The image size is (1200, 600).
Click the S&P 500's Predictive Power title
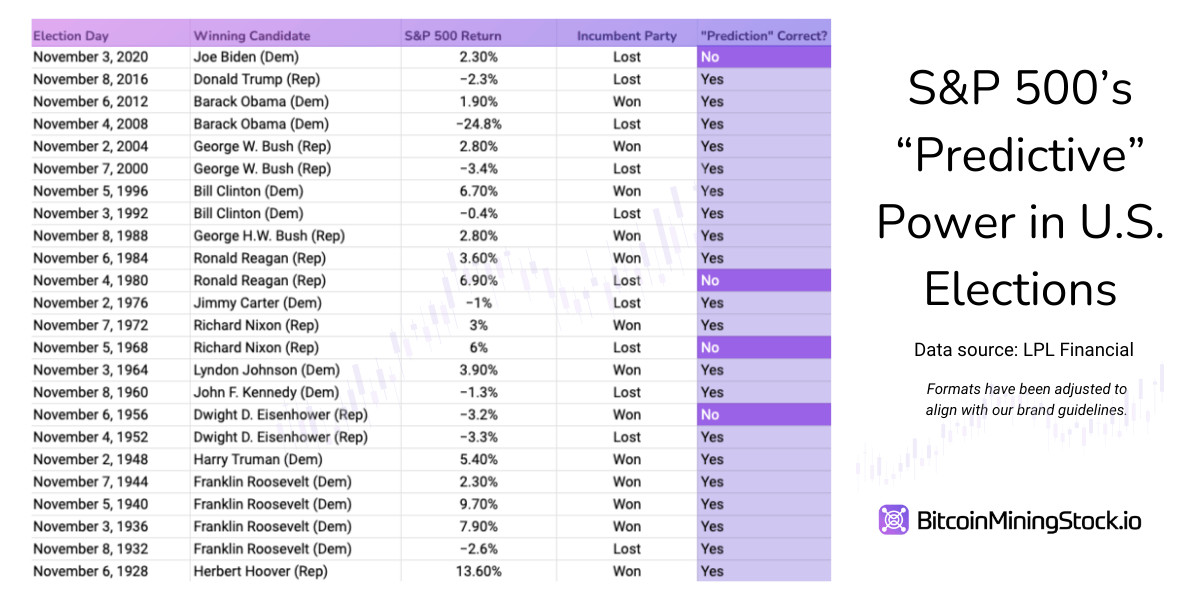(1020, 190)
